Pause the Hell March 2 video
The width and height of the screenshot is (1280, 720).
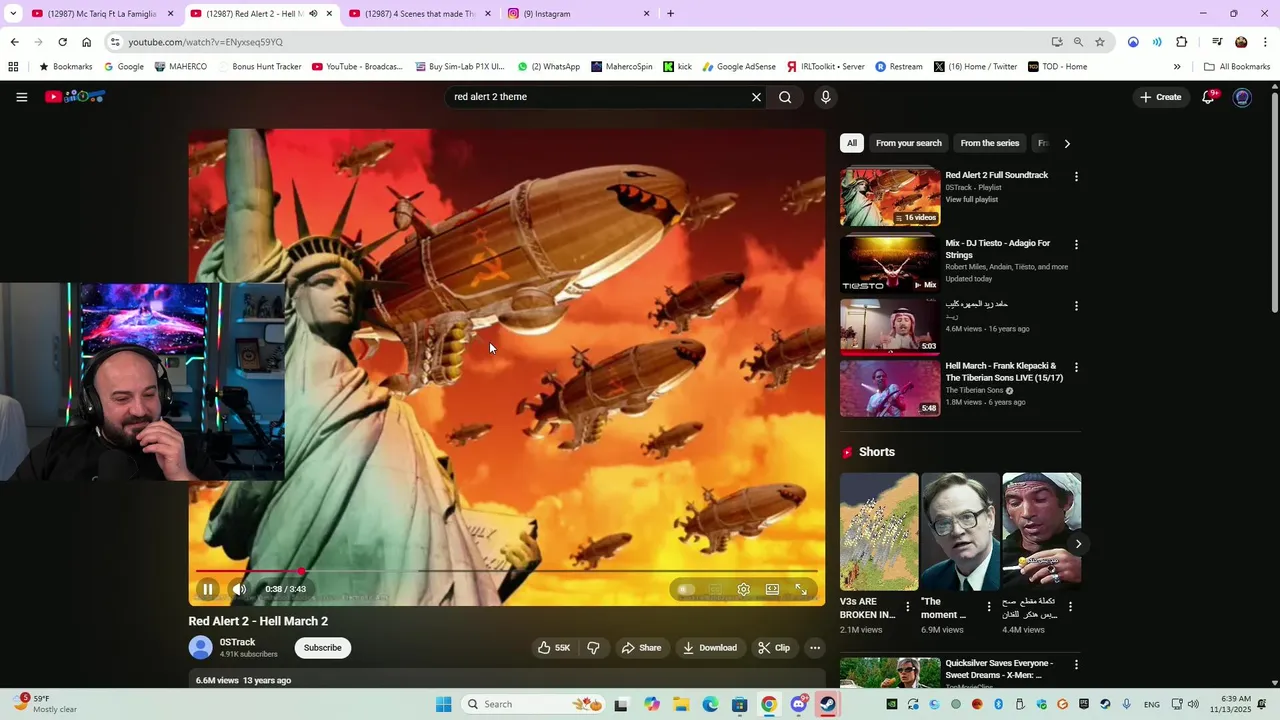208,589
